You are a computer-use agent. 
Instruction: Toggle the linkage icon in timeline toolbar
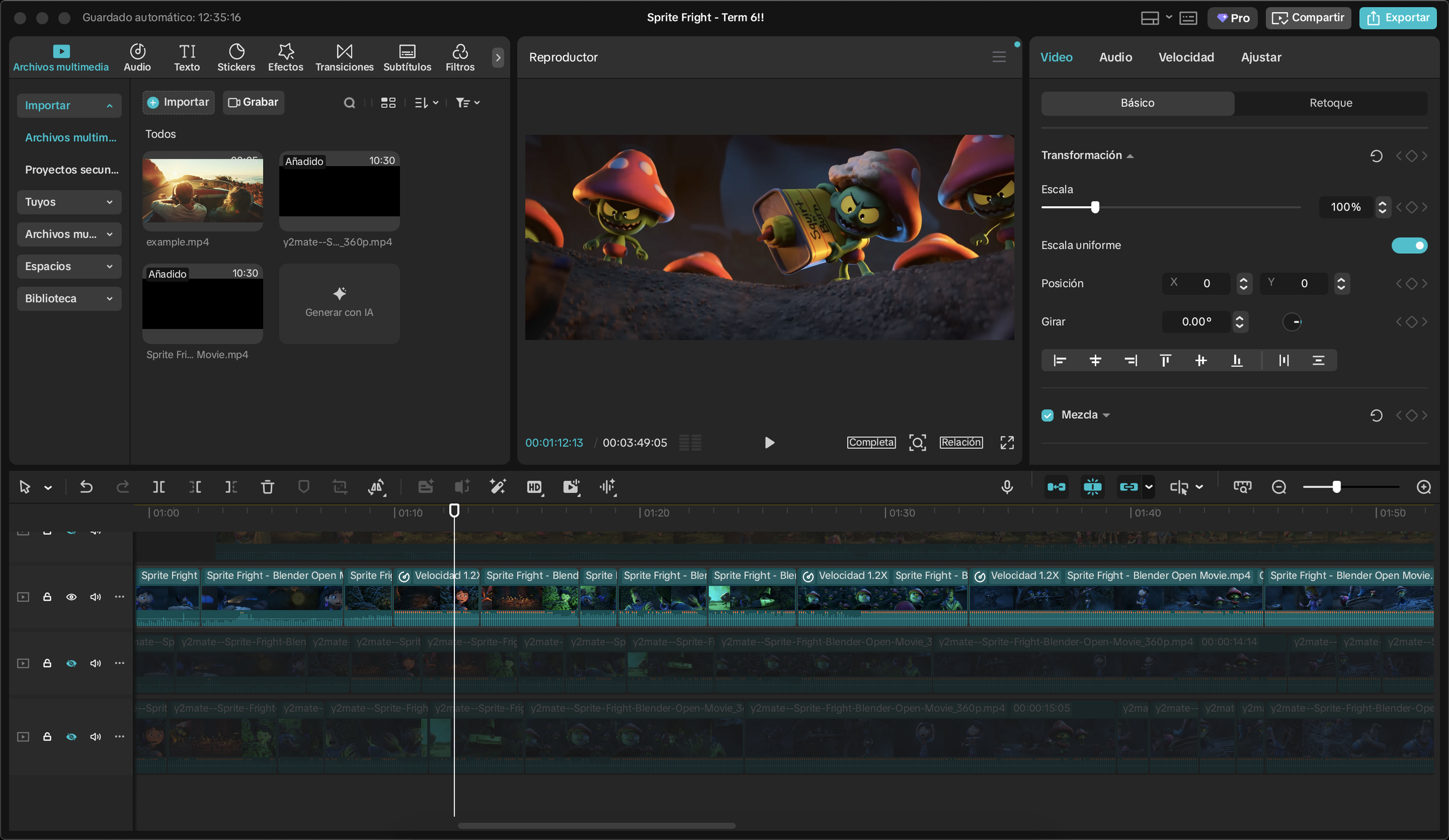click(1128, 487)
